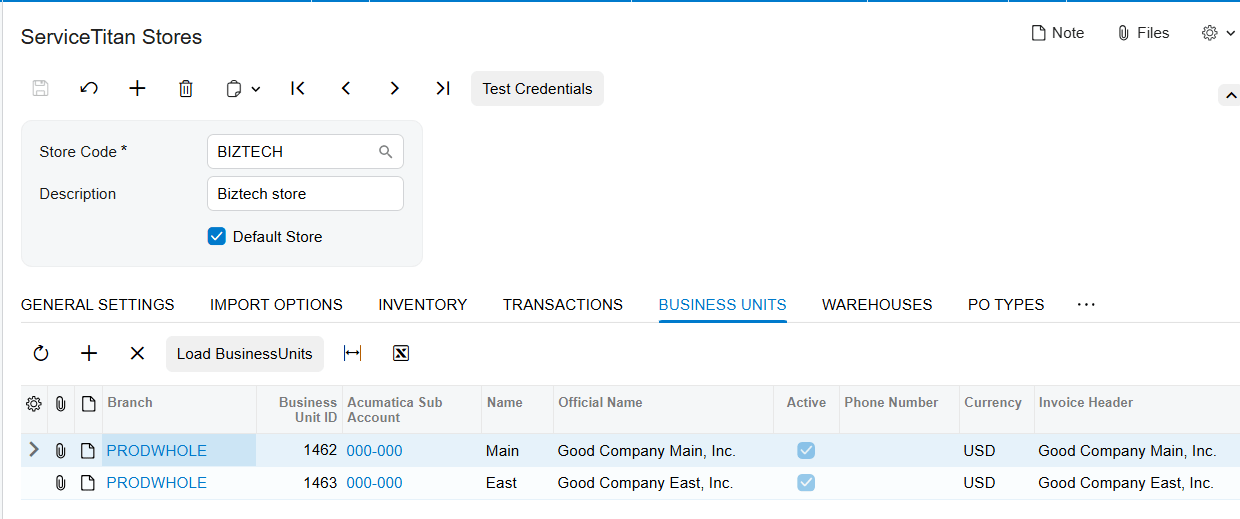The image size is (1240, 519).
Task: Select the Business Unit ID cell 1462
Action: 300,451
